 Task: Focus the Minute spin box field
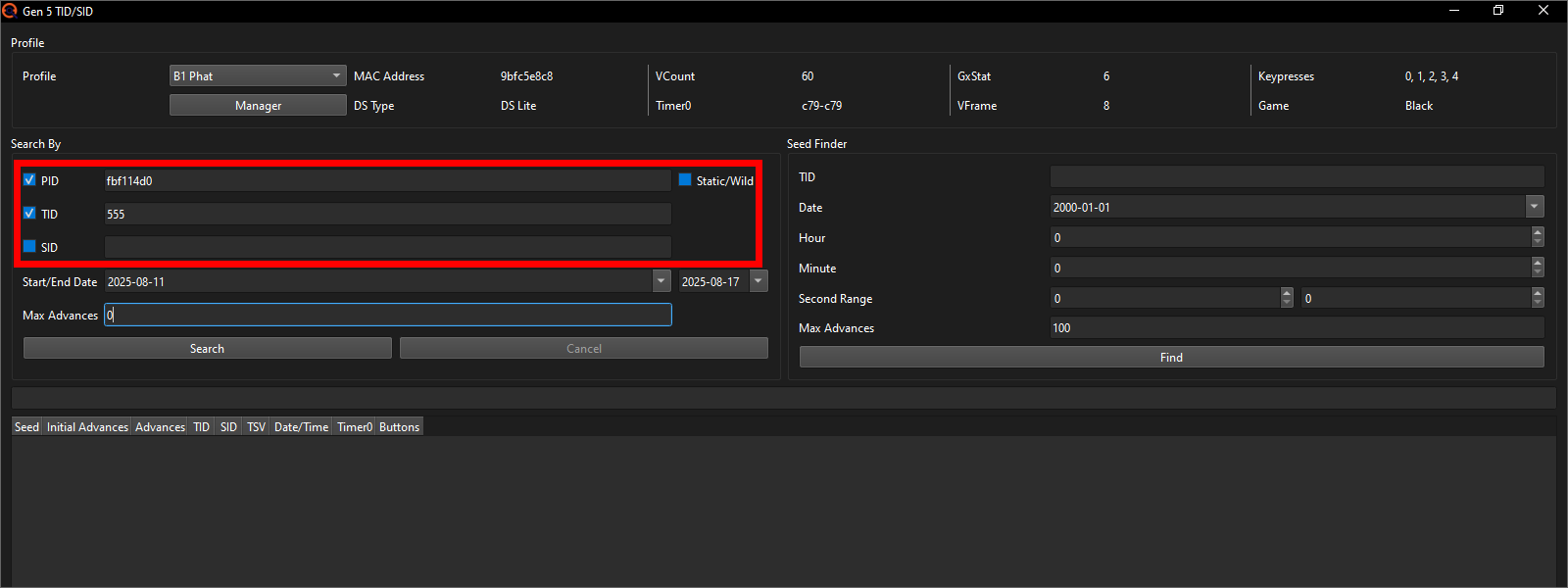click(x=1290, y=268)
